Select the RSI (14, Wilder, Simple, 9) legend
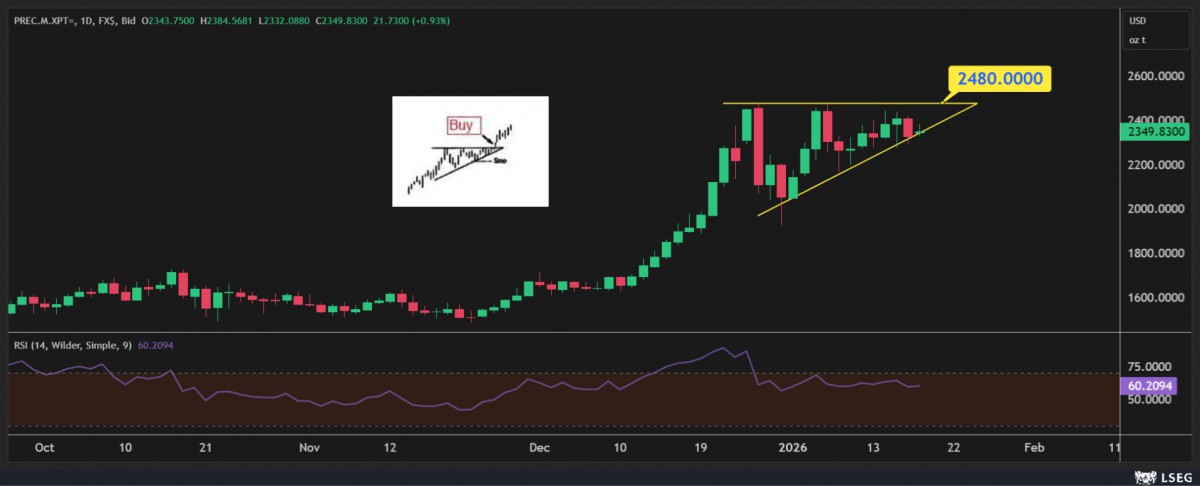The image size is (1200, 486). [x=72, y=345]
